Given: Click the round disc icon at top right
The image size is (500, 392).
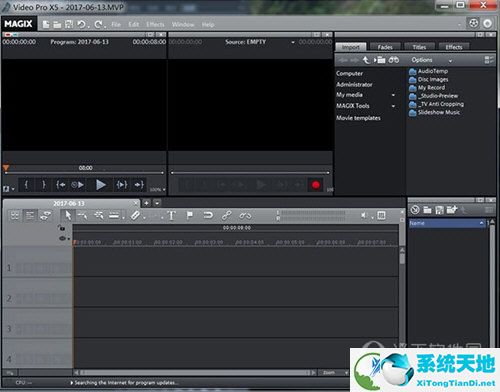Looking at the screenshot, I should click(x=487, y=24).
